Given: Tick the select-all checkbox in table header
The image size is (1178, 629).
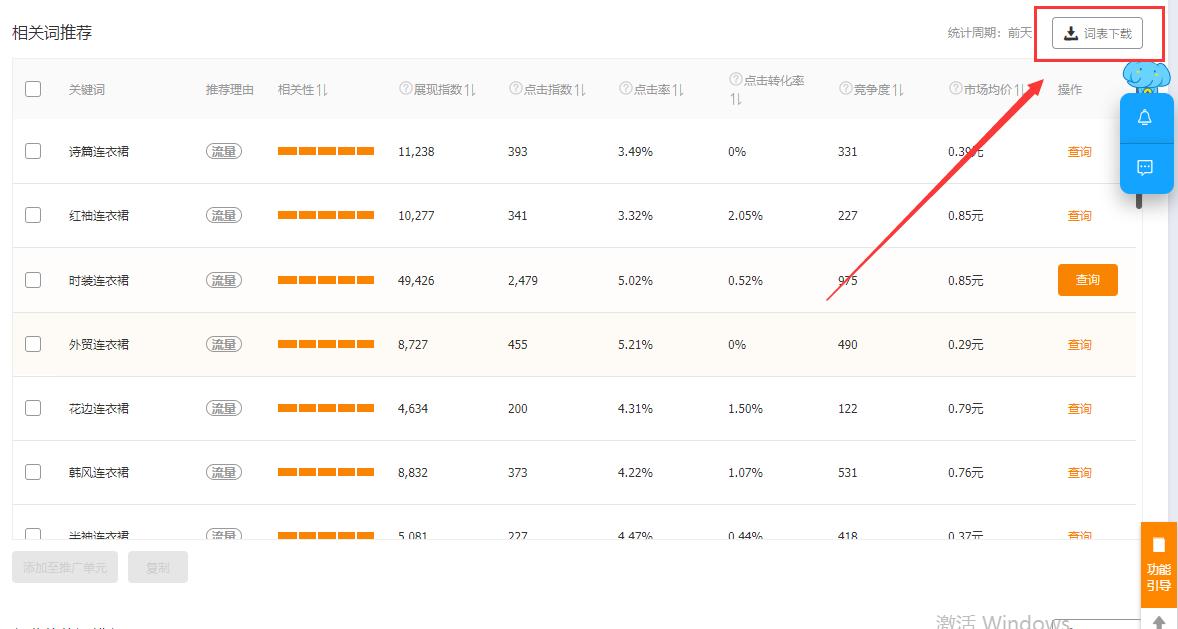Looking at the screenshot, I should pyautogui.click(x=32, y=89).
